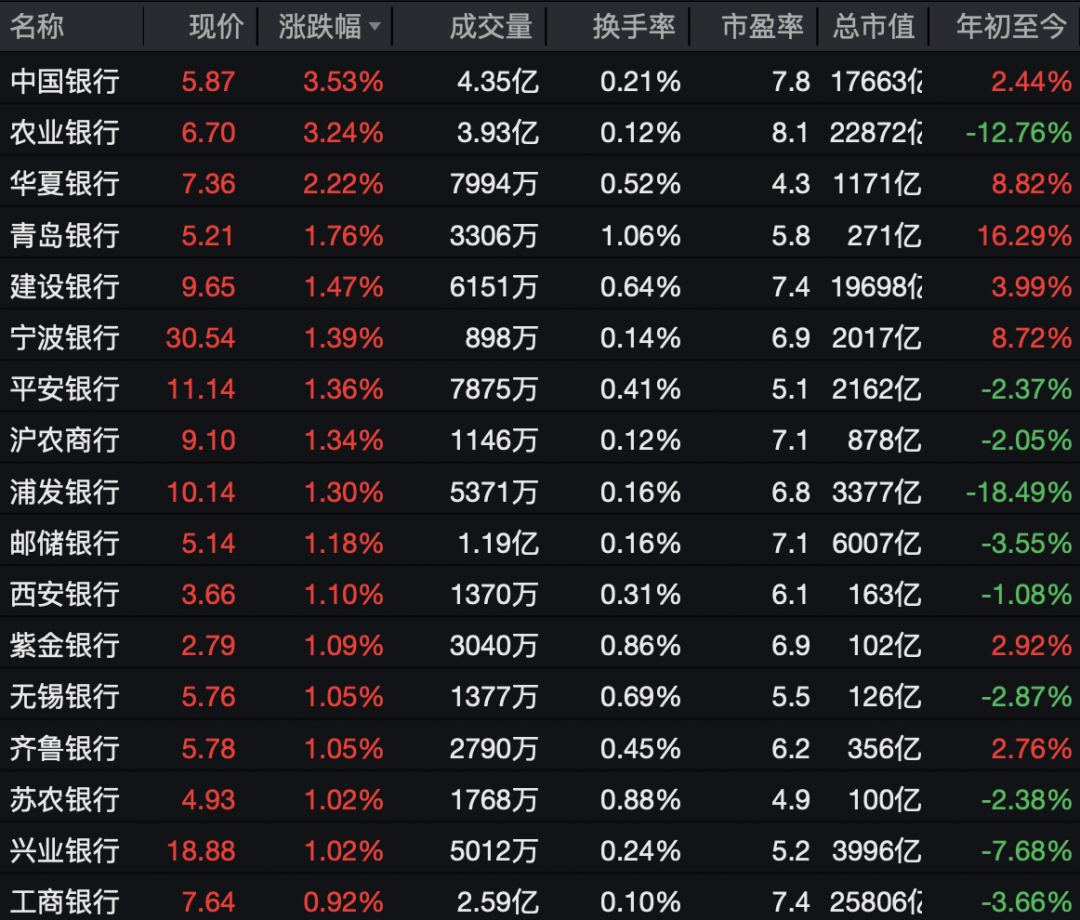Open 华夏银行 stock details
Viewport: 1080px width, 920px height.
click(64, 184)
